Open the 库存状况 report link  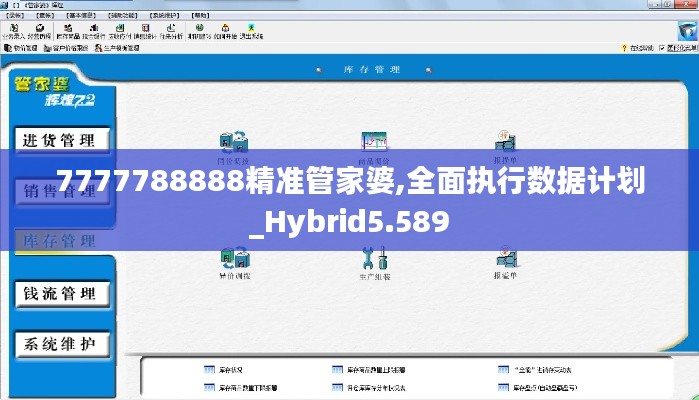click(x=223, y=370)
